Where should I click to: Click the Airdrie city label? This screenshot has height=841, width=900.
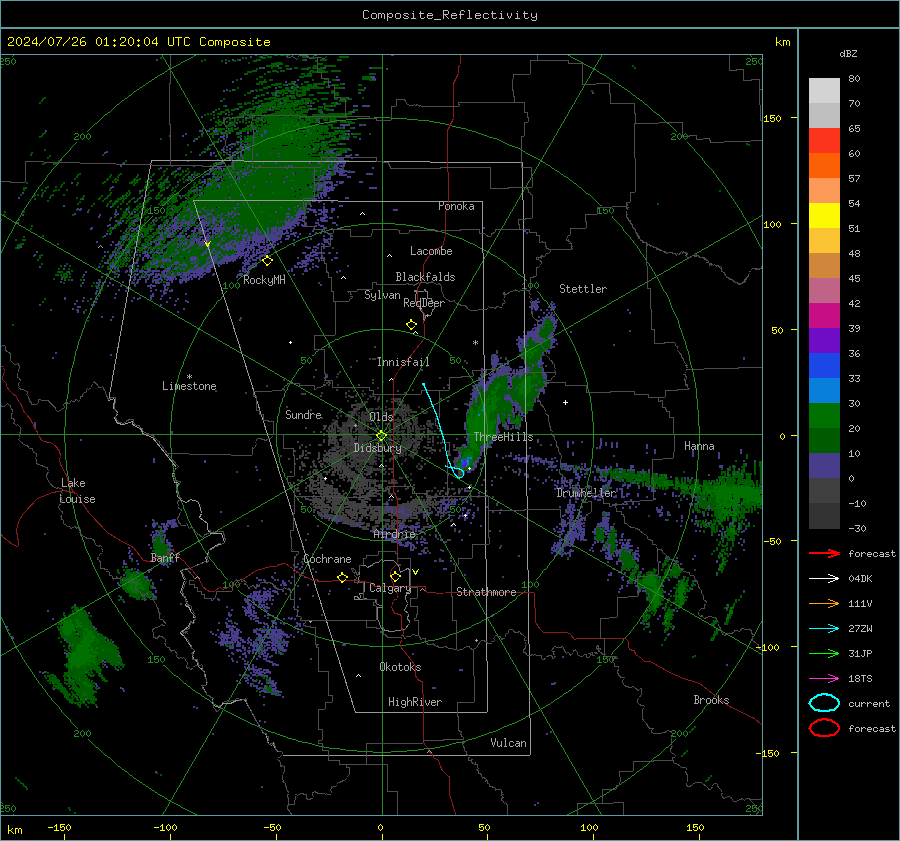click(394, 534)
